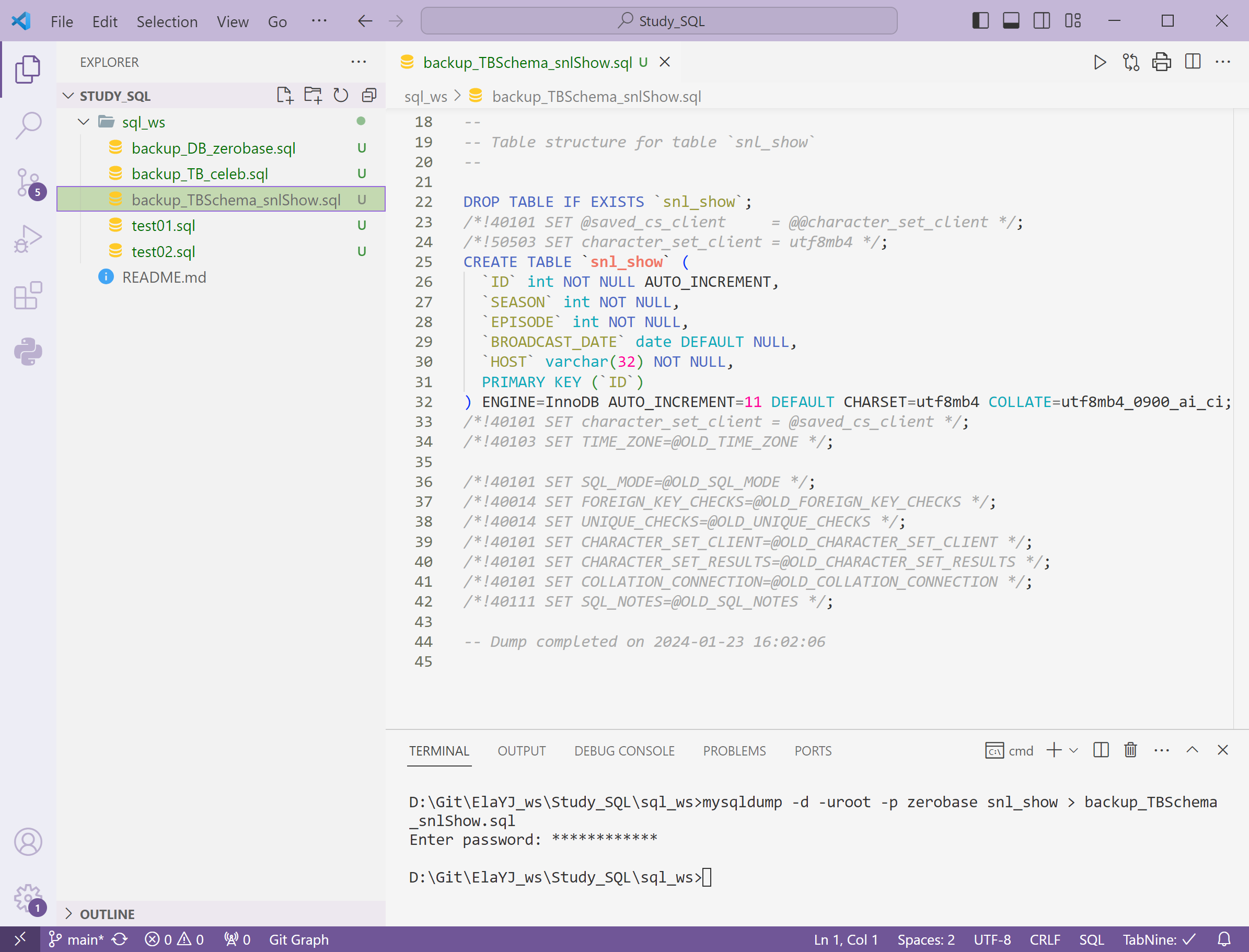Kill terminal with trash icon
1249x952 pixels.
tap(1130, 750)
